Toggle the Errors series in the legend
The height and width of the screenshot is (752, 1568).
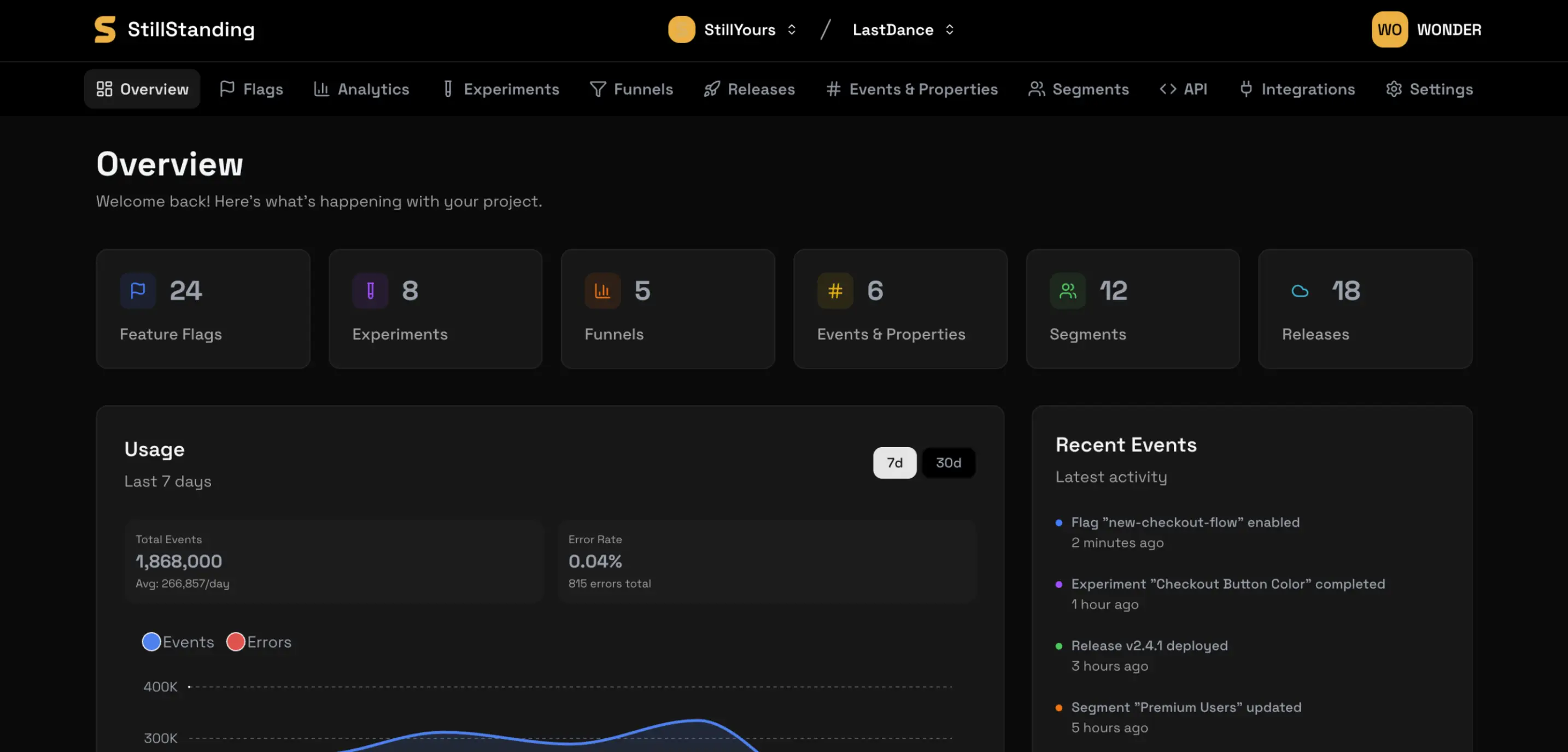pyautogui.click(x=259, y=641)
